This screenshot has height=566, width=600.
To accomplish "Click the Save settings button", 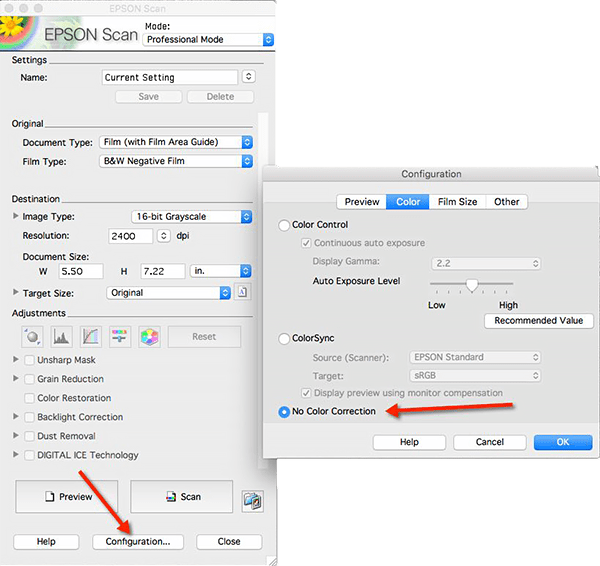I will 148,96.
